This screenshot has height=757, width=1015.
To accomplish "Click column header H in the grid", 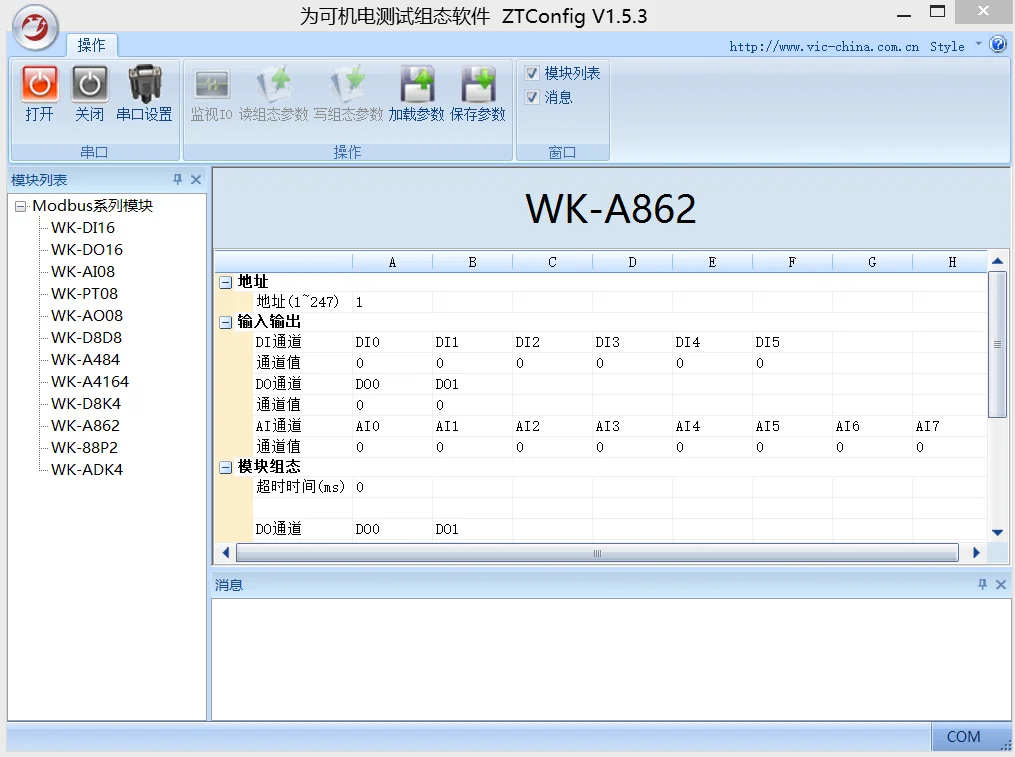I will [x=950, y=262].
